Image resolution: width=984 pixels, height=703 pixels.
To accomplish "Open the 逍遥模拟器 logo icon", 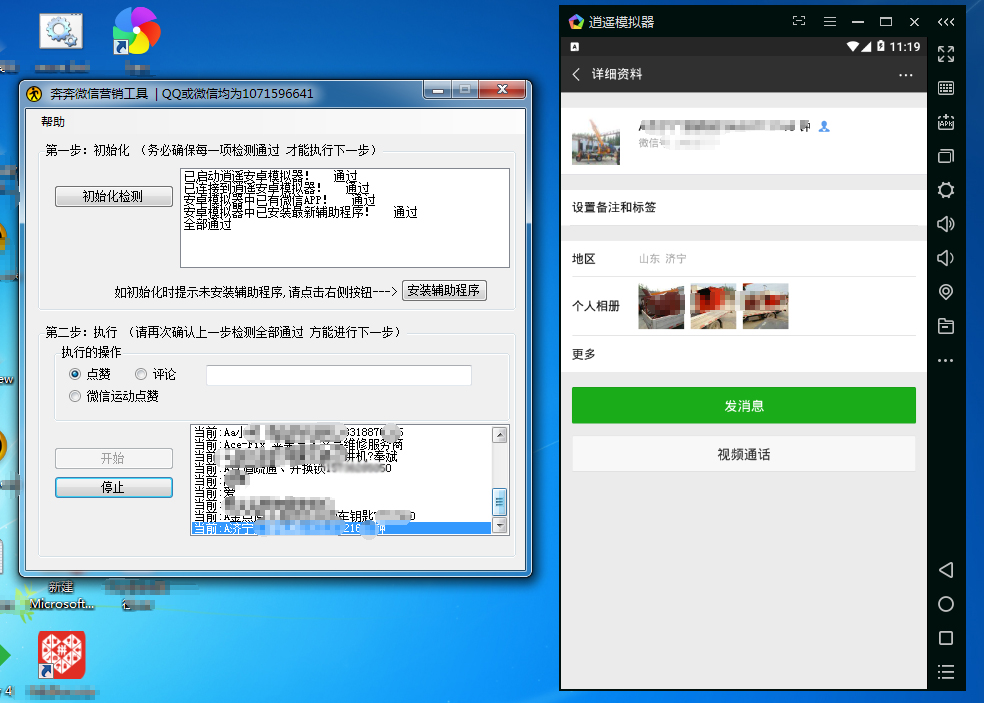I will 576,22.
